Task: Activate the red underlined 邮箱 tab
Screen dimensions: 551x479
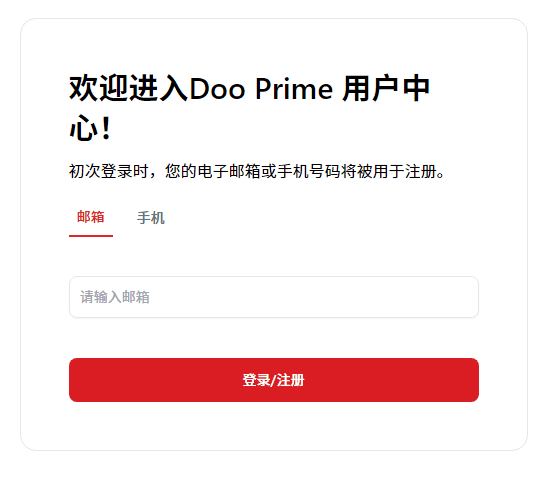Action: coord(91,217)
